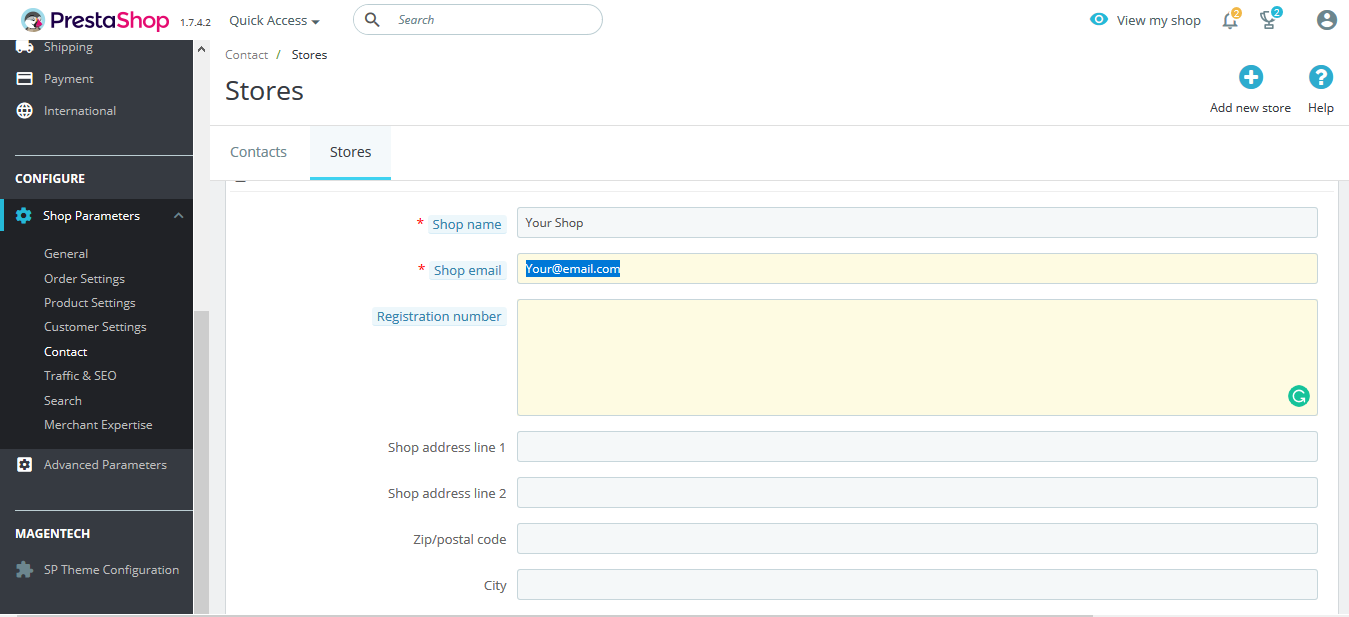Open International from the sidebar
The height and width of the screenshot is (617, 1349).
[x=79, y=111]
